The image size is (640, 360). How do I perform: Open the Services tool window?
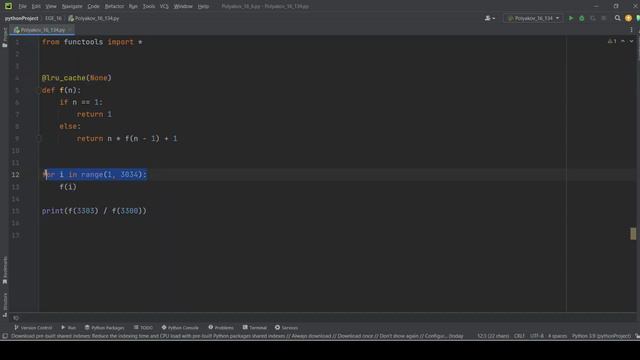[x=287, y=328]
